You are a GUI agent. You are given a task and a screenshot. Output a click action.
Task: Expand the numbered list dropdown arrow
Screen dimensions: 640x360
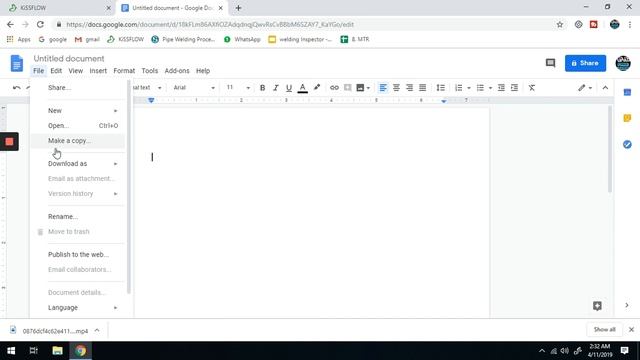coord(469,88)
